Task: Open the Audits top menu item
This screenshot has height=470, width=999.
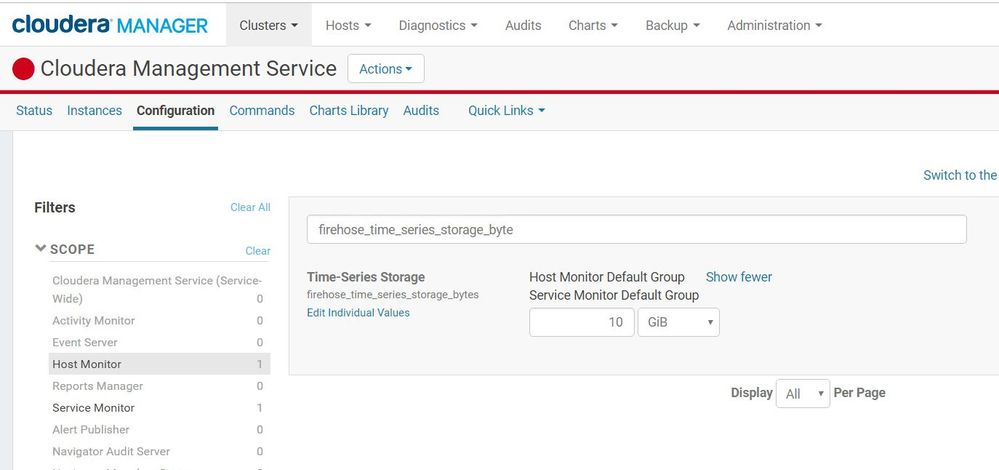Action: click(523, 25)
